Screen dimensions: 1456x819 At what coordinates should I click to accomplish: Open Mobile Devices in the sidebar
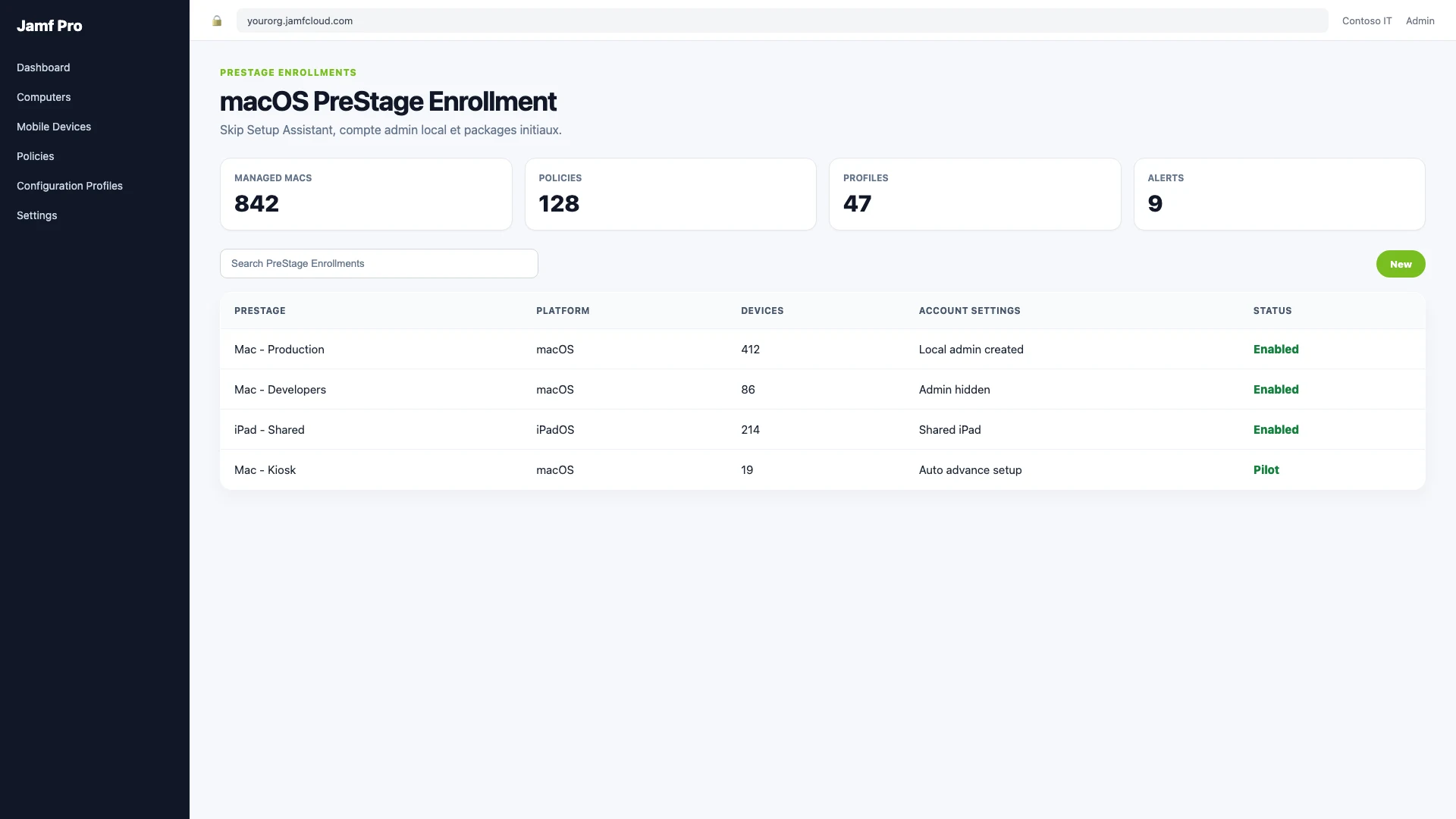coord(54,127)
